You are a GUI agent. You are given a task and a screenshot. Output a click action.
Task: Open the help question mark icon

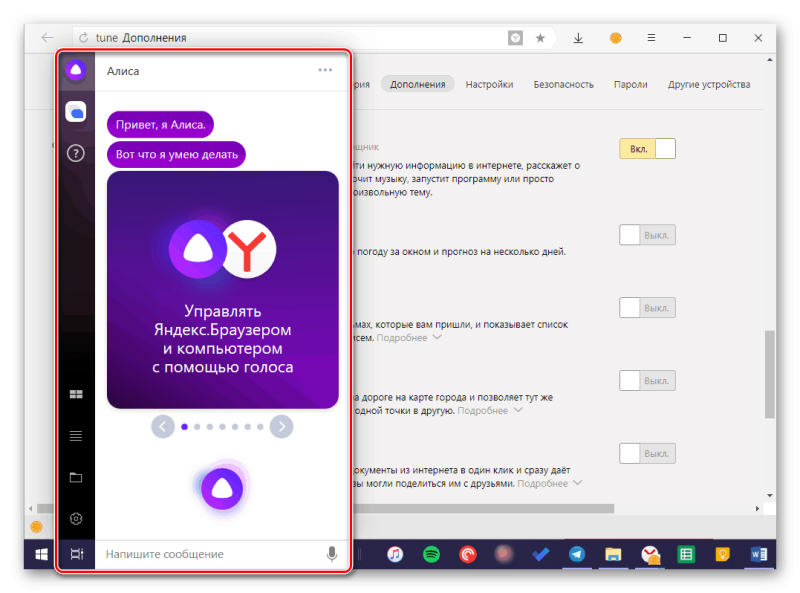(76, 153)
